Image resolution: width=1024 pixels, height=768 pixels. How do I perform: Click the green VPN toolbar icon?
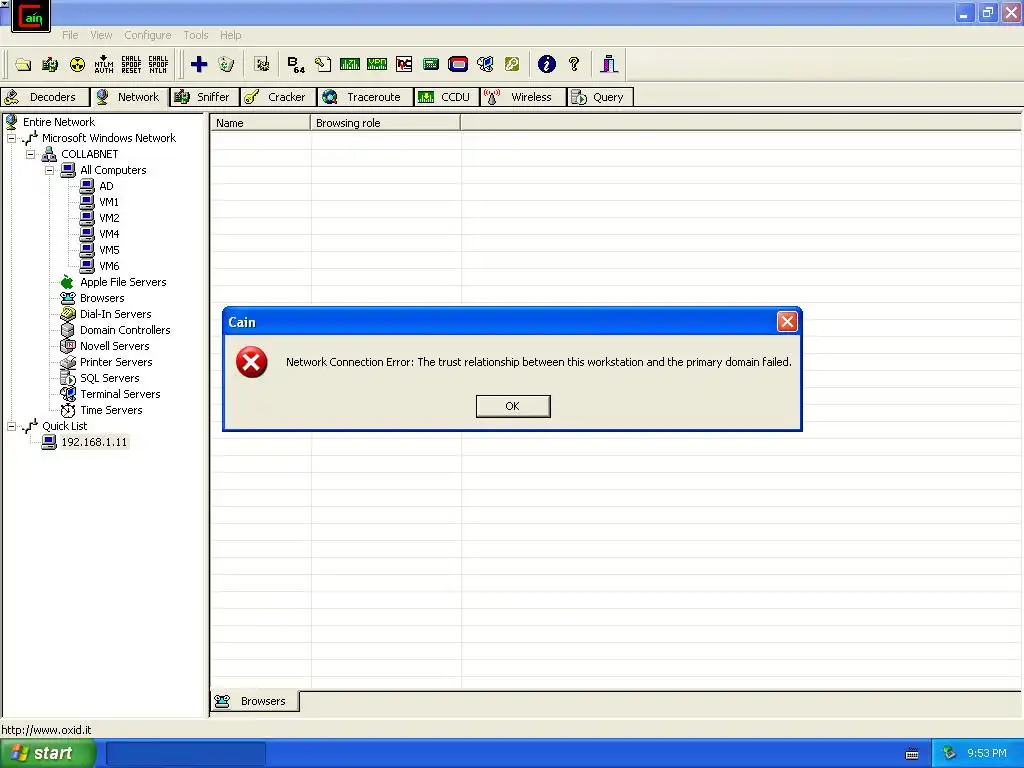coord(377,64)
